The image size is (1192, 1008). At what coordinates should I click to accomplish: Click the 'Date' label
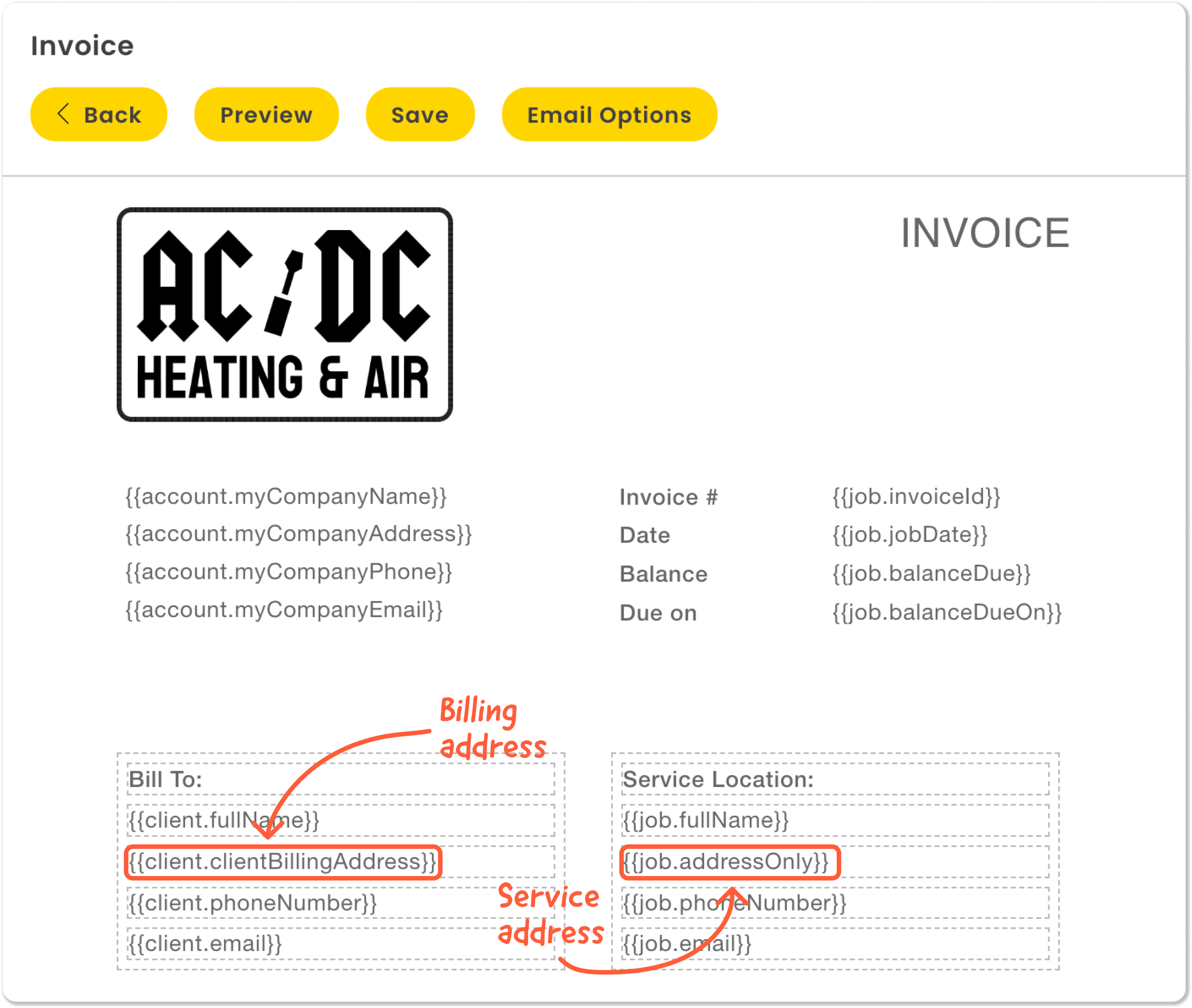(645, 536)
